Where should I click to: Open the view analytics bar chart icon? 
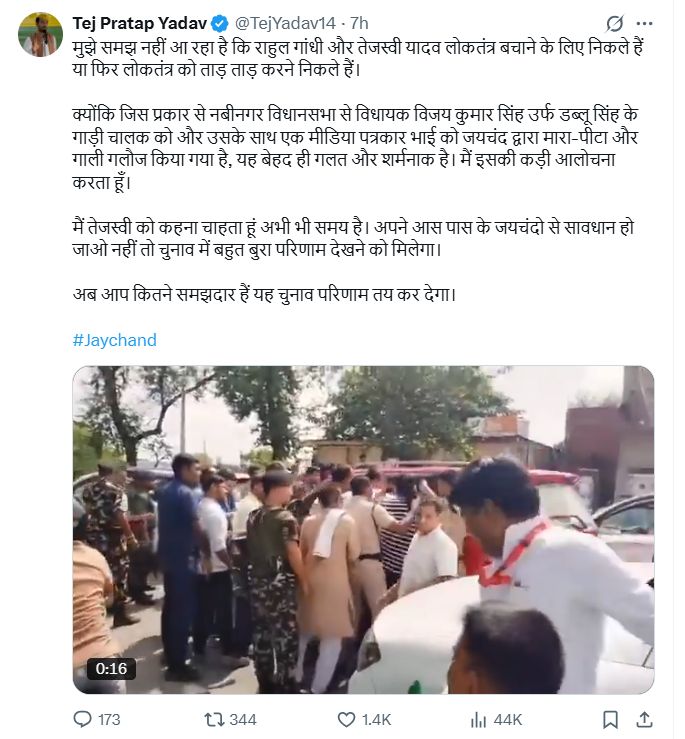tap(478, 720)
